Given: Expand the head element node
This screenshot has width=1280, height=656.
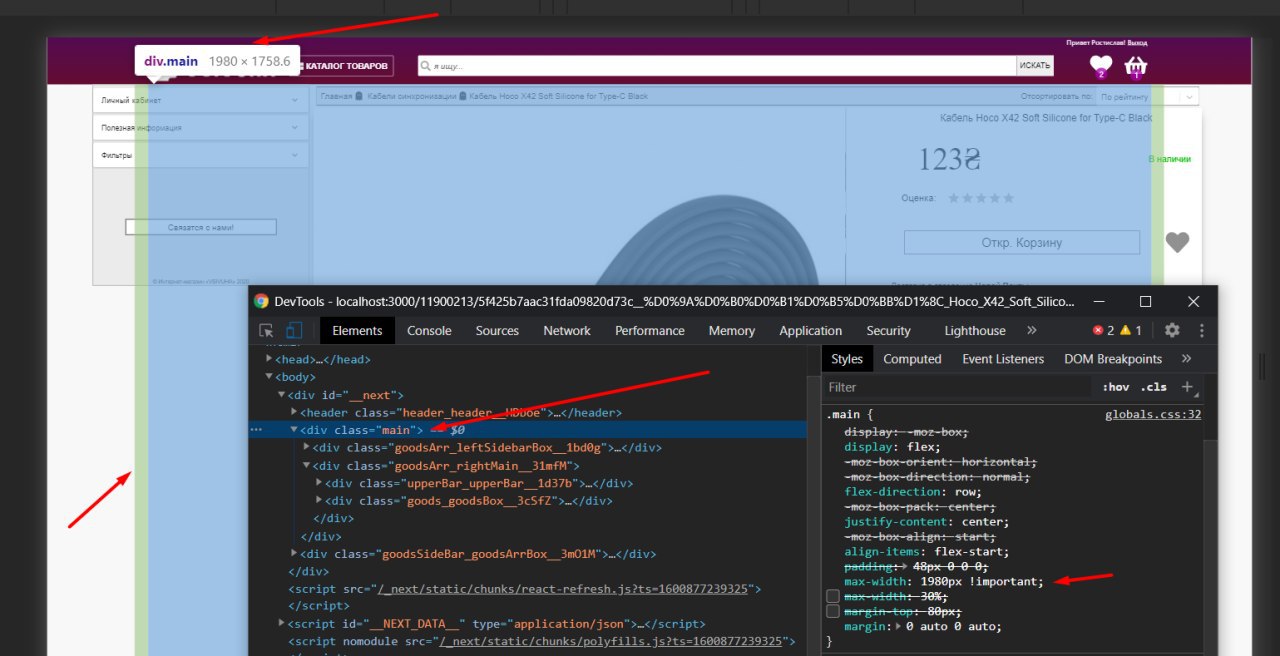Looking at the screenshot, I should coord(269,359).
